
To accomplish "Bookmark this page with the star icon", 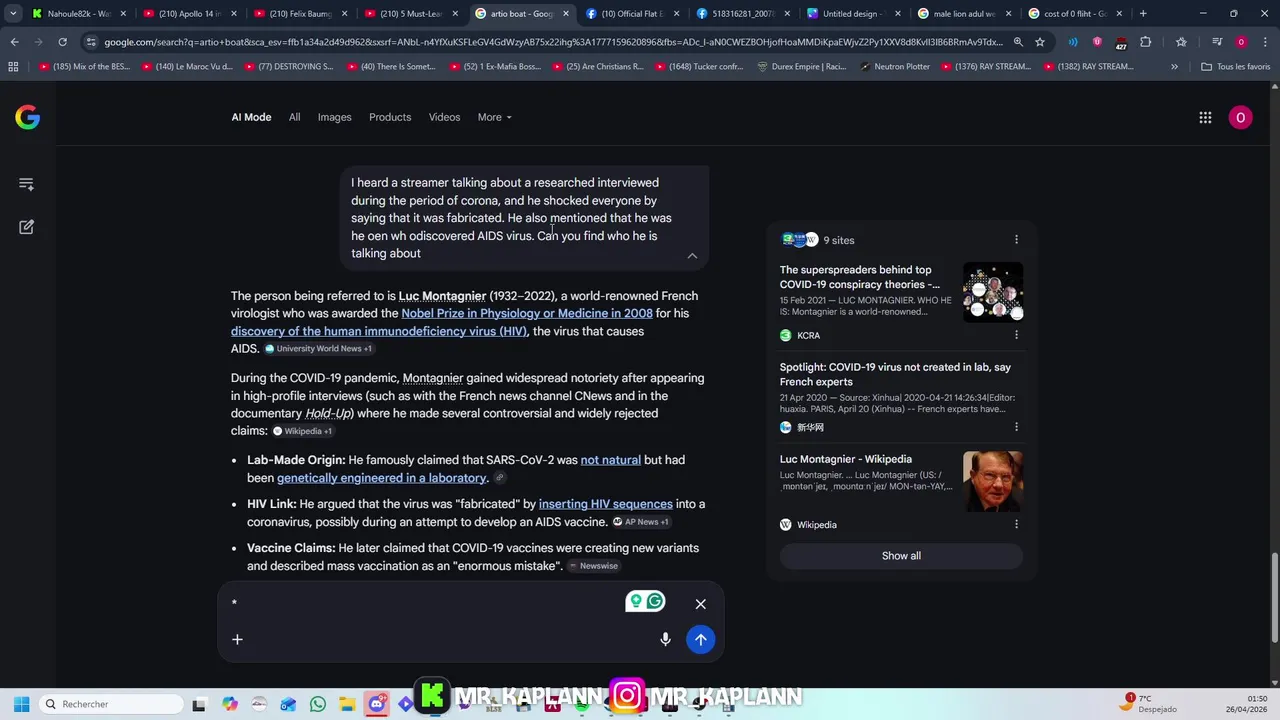I will click(1040, 42).
